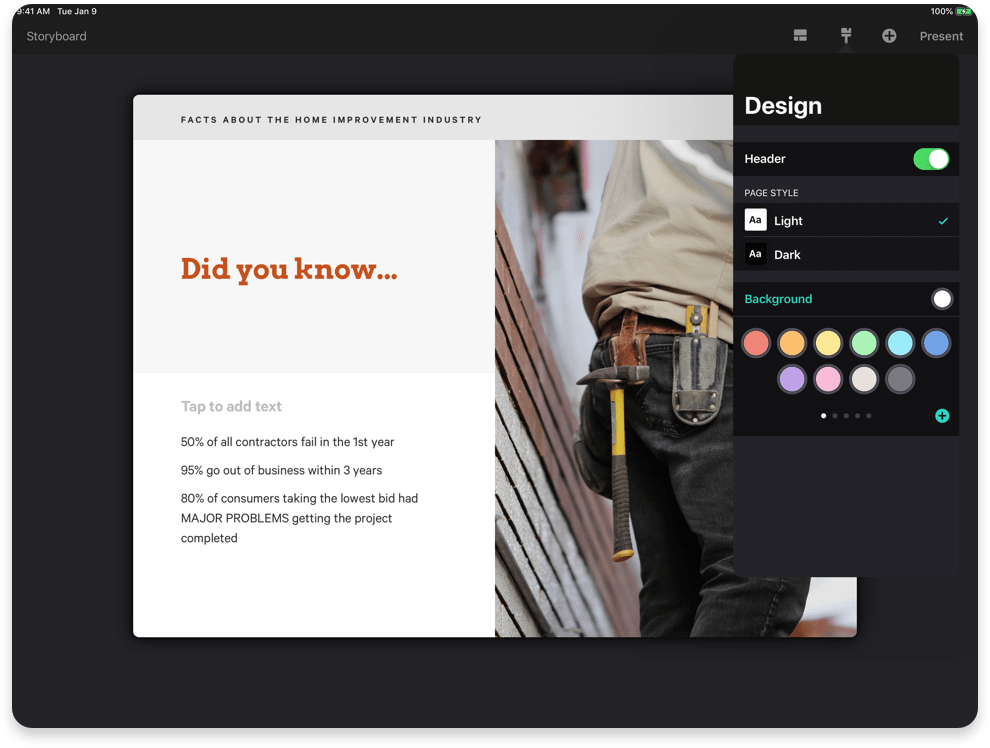
Task: Tap the Light style Aa thumbnail
Action: 755,220
